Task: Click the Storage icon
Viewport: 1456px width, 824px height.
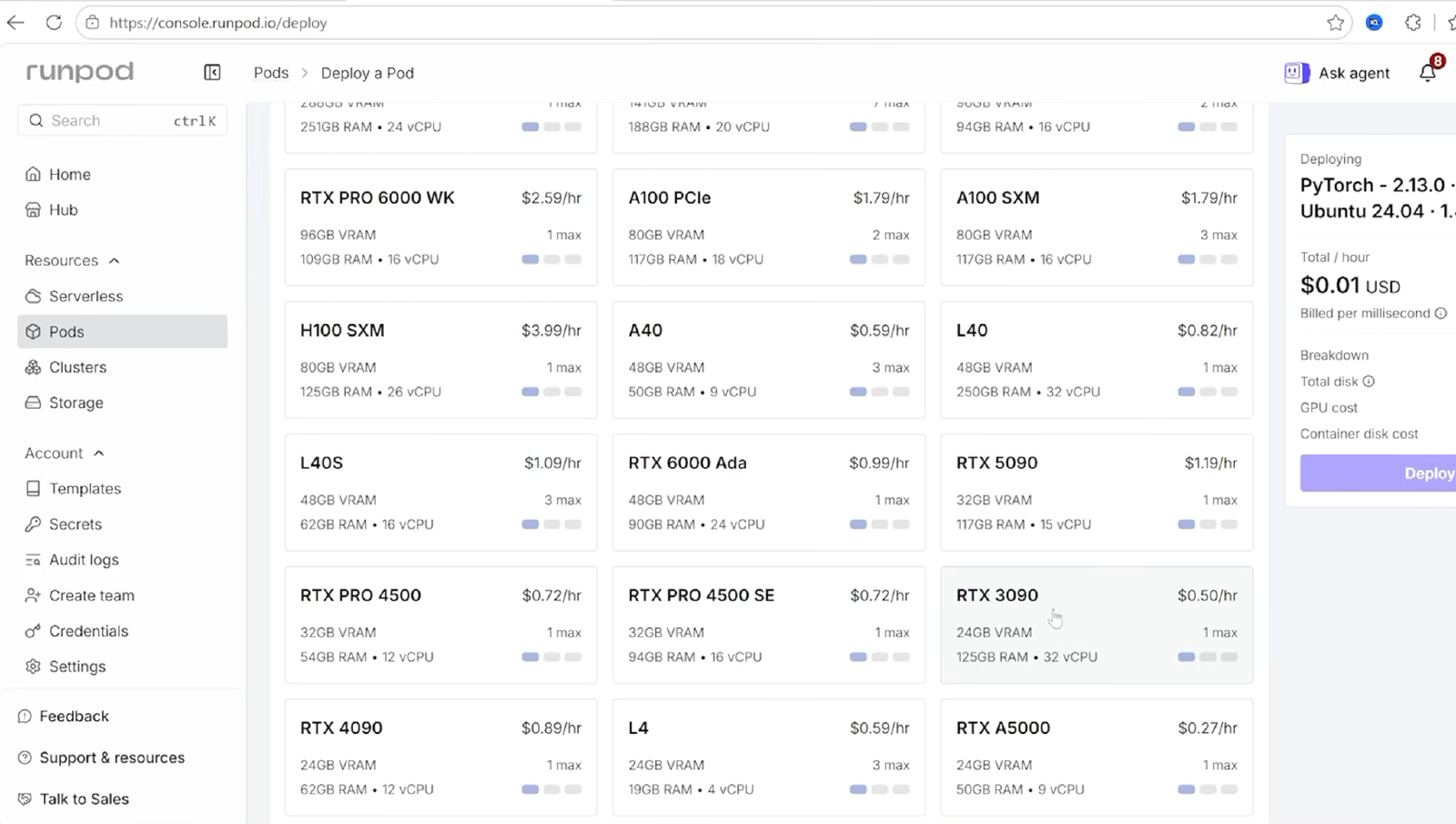Action: click(x=34, y=402)
